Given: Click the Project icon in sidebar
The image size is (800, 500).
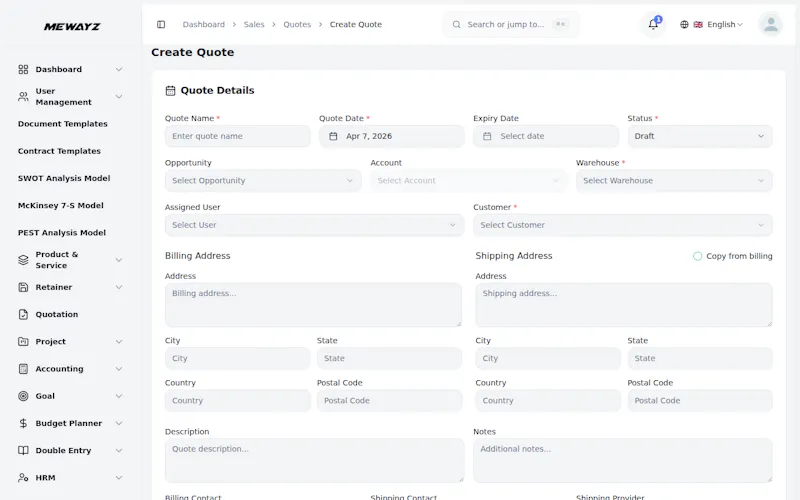Looking at the screenshot, I should pos(23,341).
